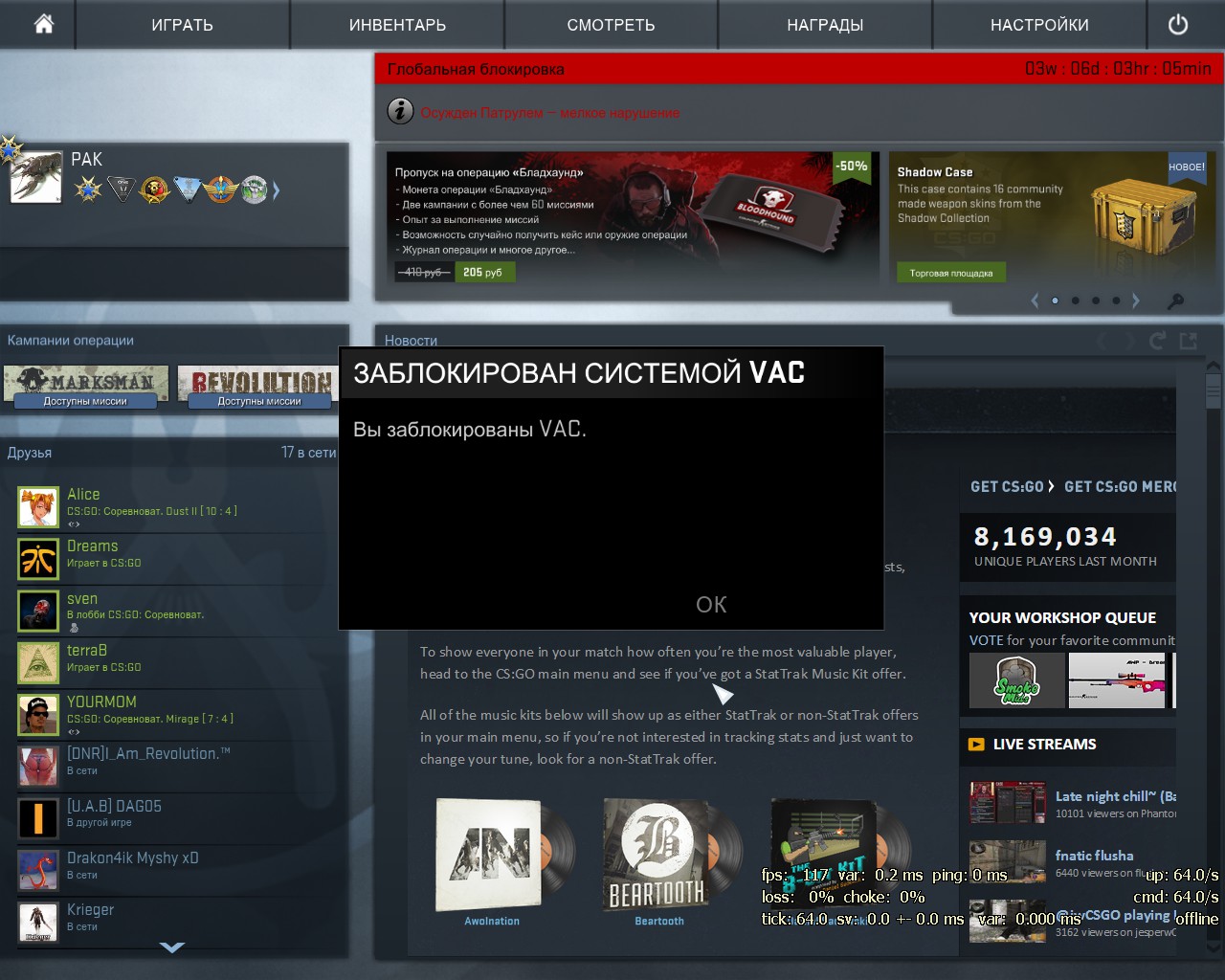The width and height of the screenshot is (1225, 980).
Task: Click YOURMOM's avatar
Action: click(x=38, y=715)
